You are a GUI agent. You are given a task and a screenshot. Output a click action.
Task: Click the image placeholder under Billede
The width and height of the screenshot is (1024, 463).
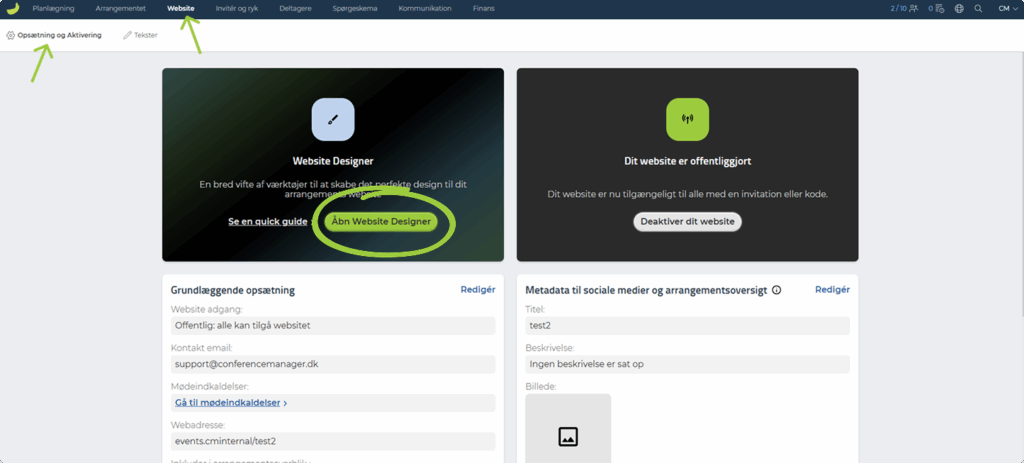coord(568,430)
